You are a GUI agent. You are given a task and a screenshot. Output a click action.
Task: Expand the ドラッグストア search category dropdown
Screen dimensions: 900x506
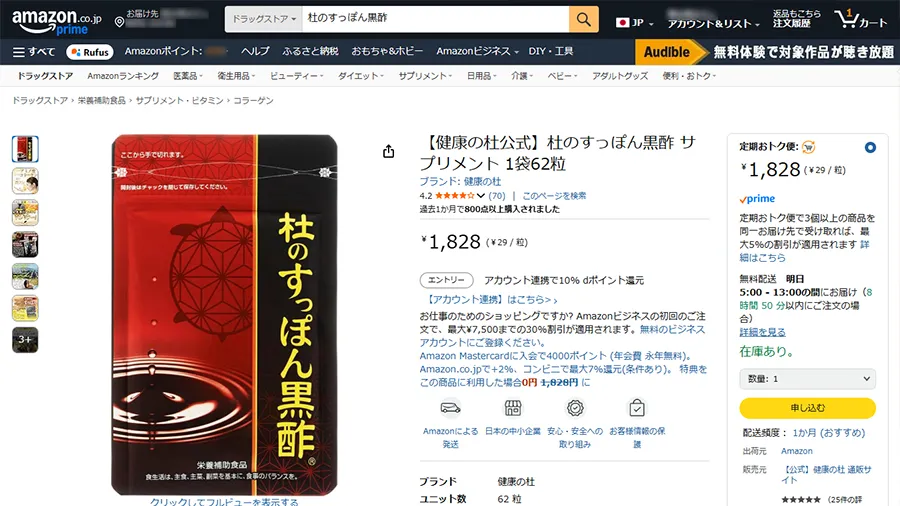pos(264,19)
